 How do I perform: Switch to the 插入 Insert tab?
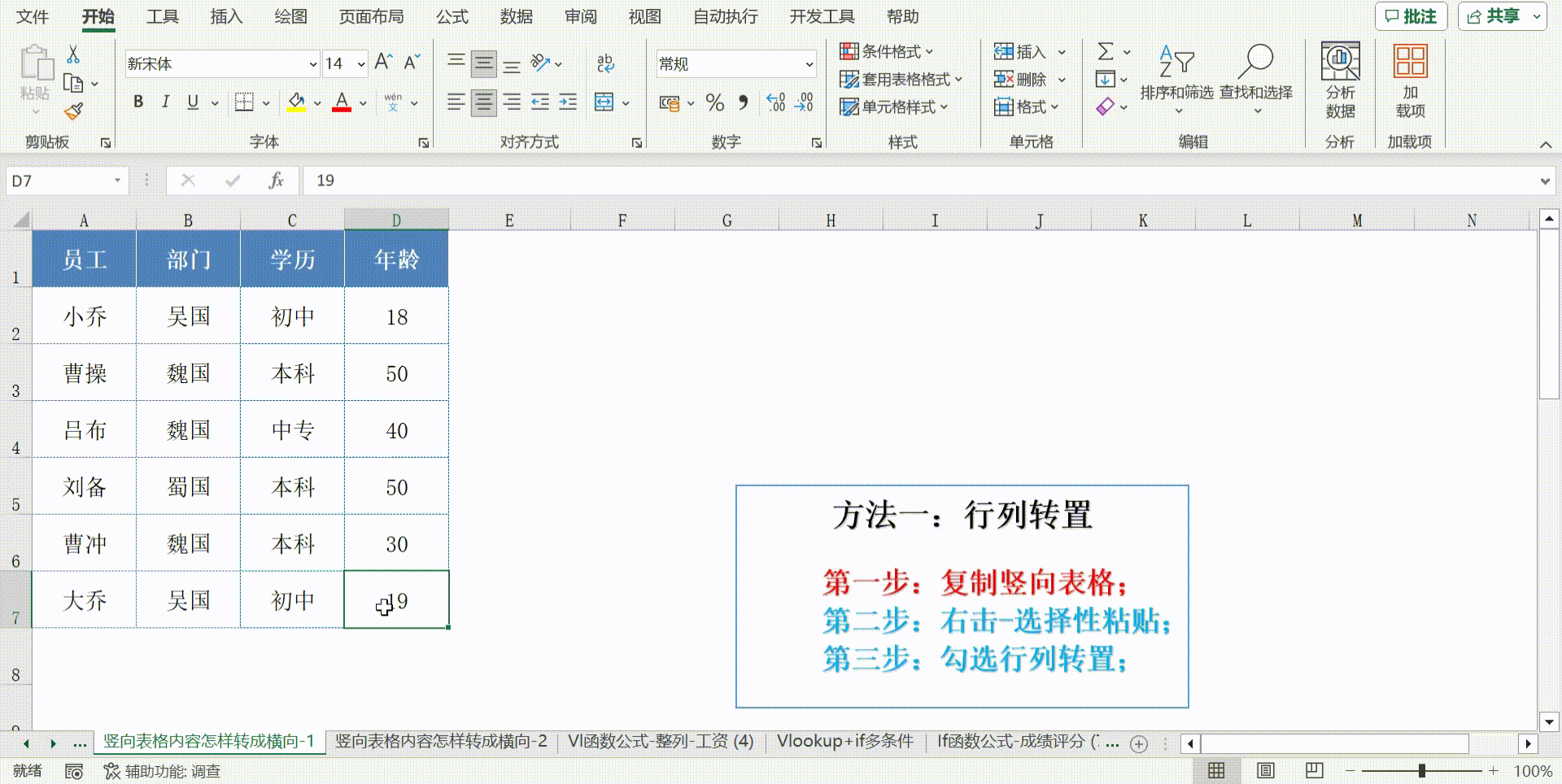(226, 16)
